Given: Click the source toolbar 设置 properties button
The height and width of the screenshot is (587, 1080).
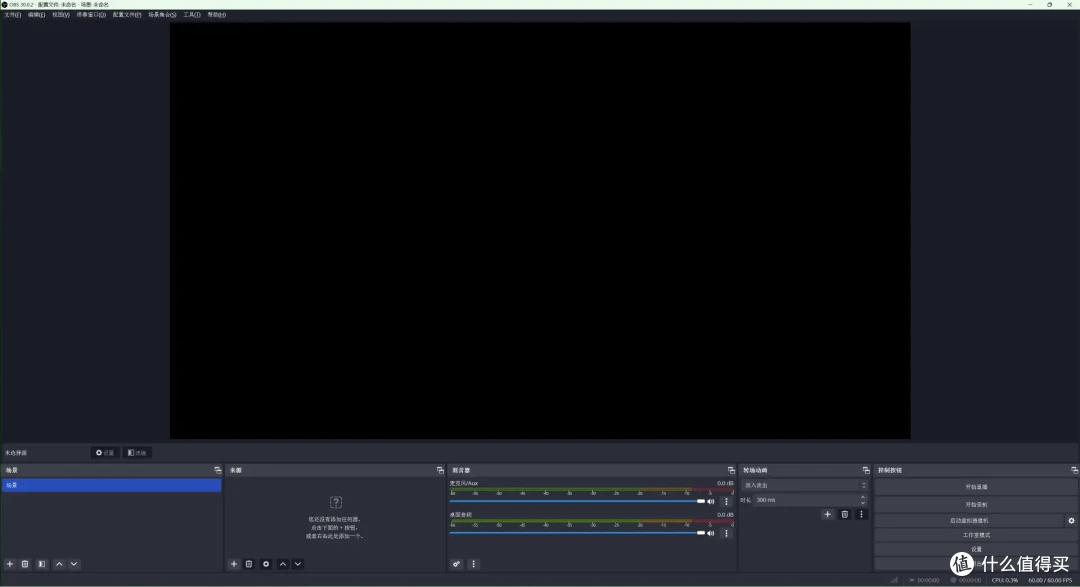Looking at the screenshot, I should click(105, 453).
